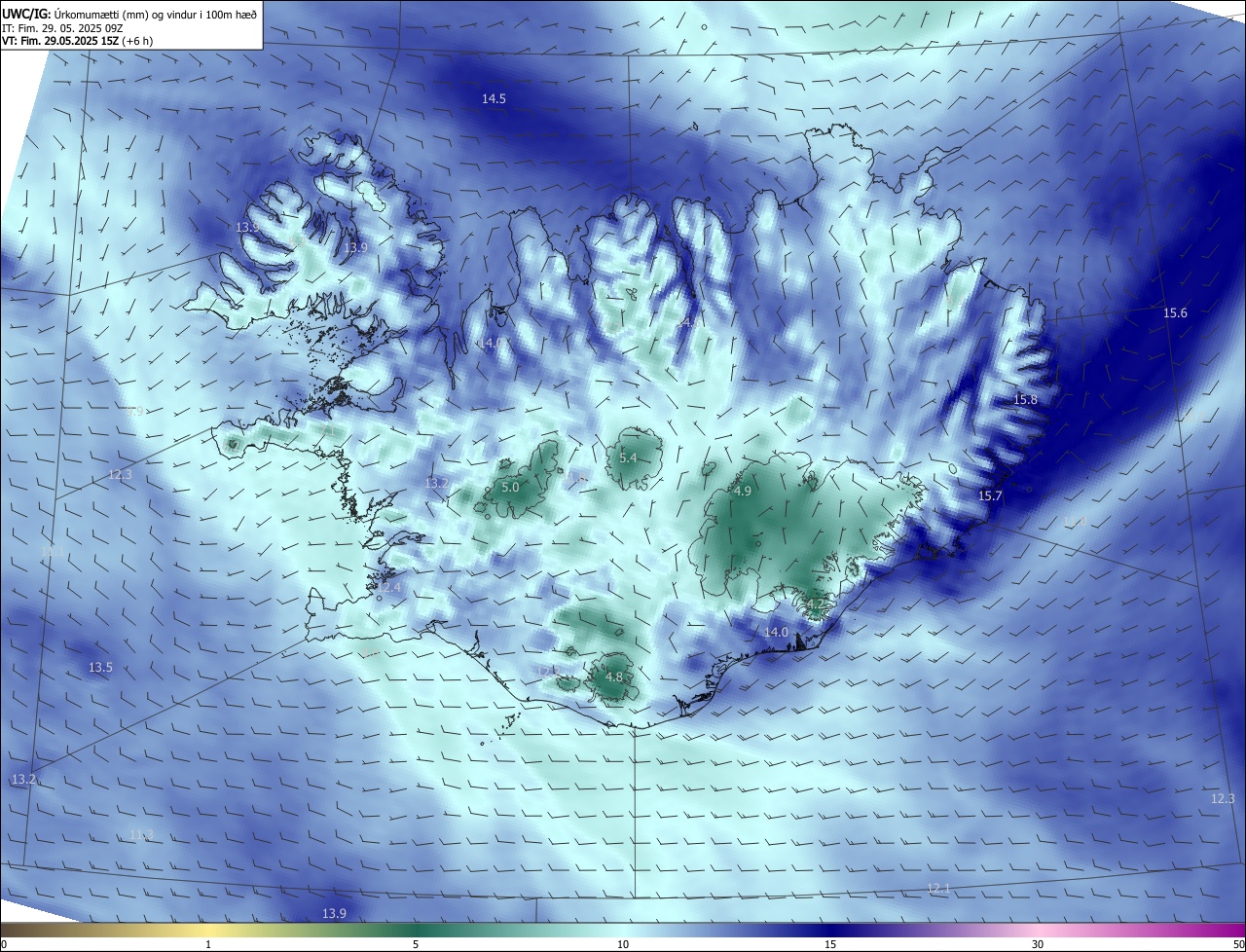Click the 5.4 value on the green glacier area
Screen dimensions: 1246x952
tap(628, 458)
